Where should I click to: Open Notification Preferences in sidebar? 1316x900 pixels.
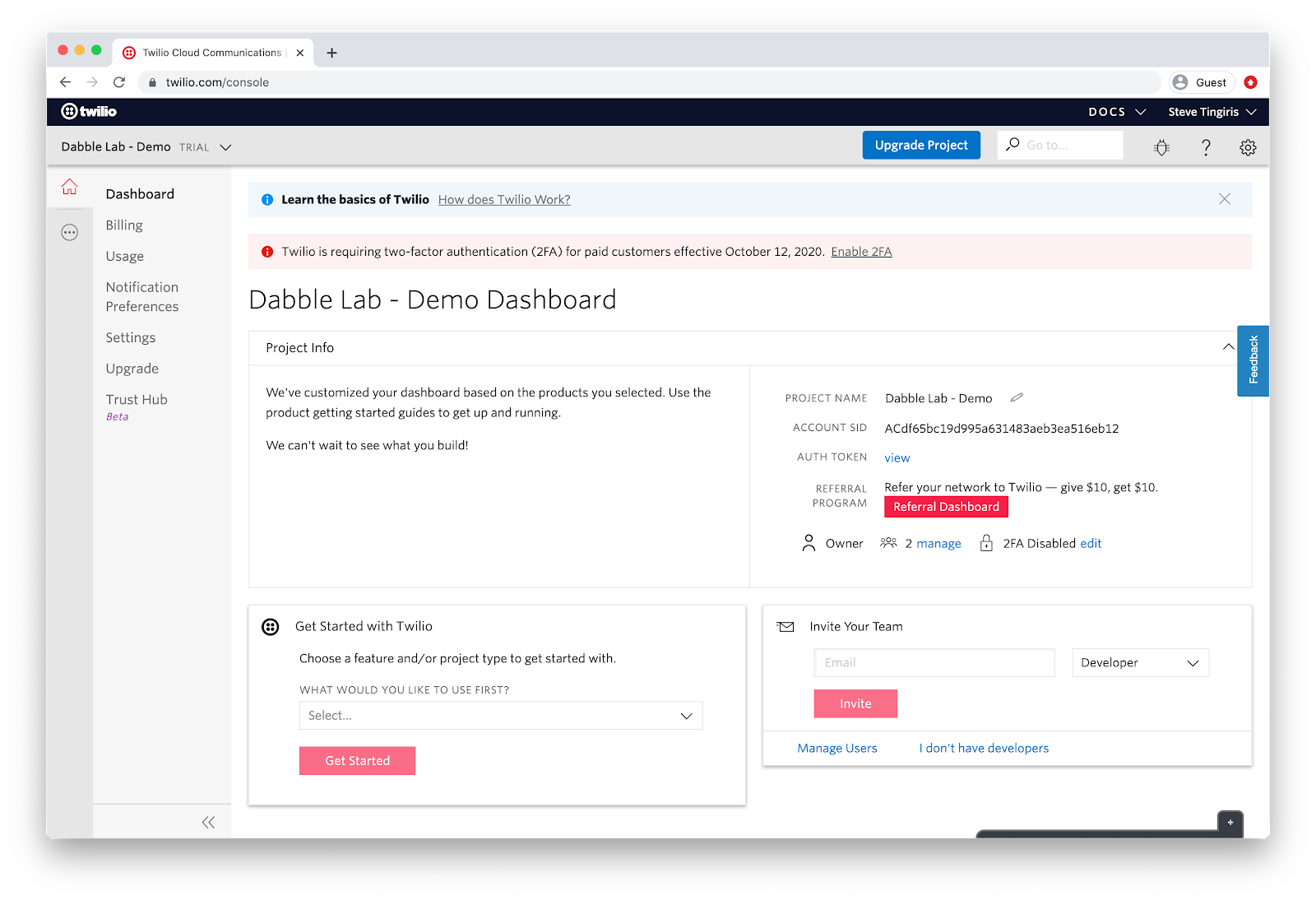click(x=142, y=297)
